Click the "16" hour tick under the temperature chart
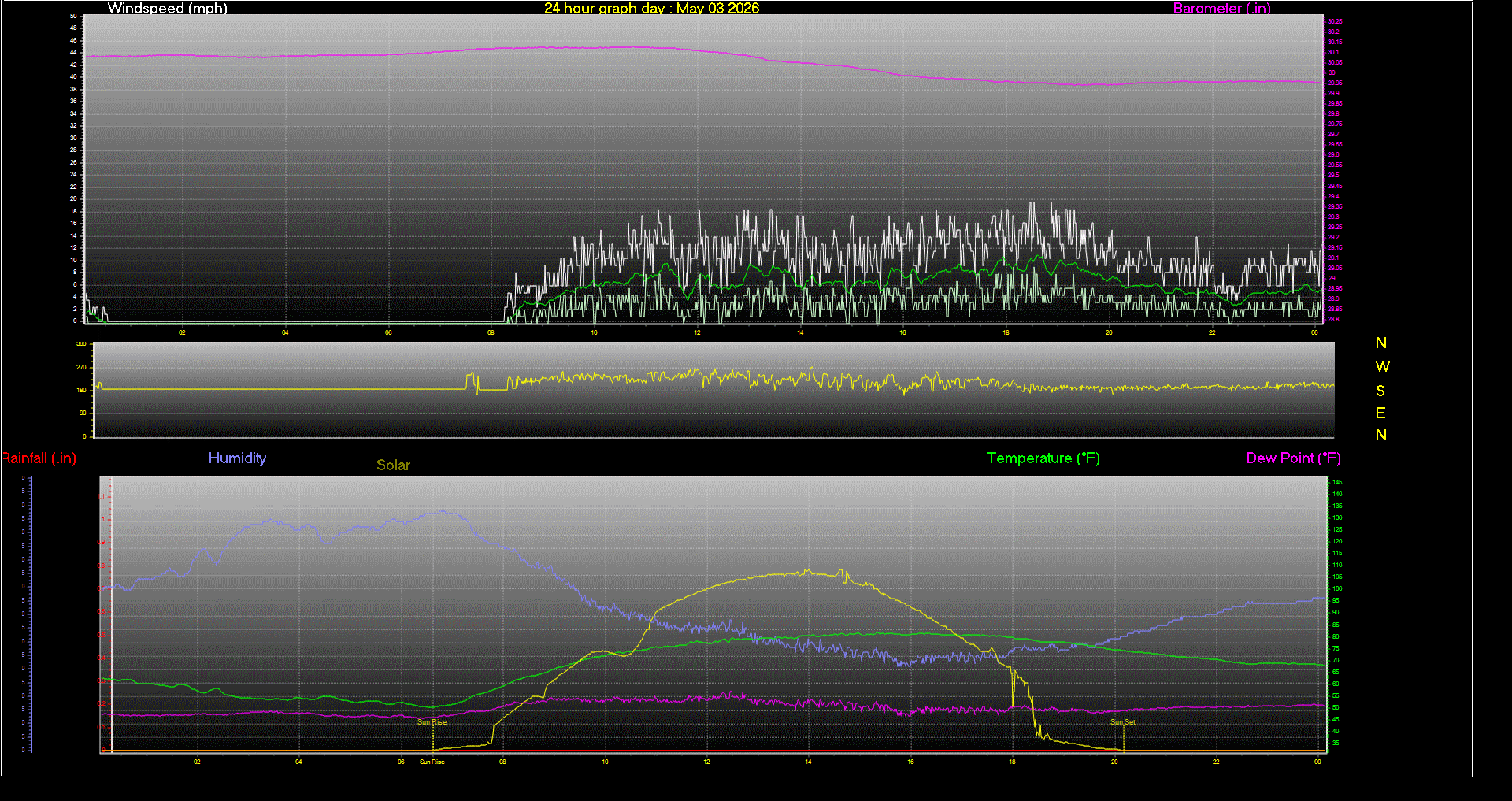Image resolution: width=1512 pixels, height=801 pixels. tap(910, 762)
